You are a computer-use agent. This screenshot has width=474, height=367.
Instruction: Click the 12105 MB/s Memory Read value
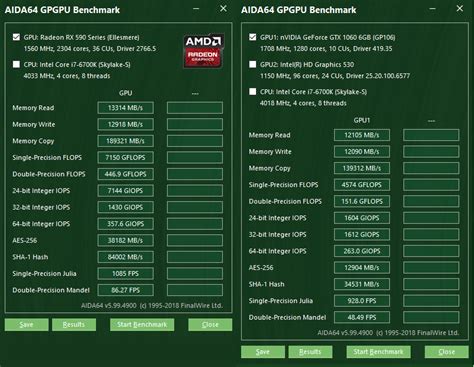coord(362,135)
